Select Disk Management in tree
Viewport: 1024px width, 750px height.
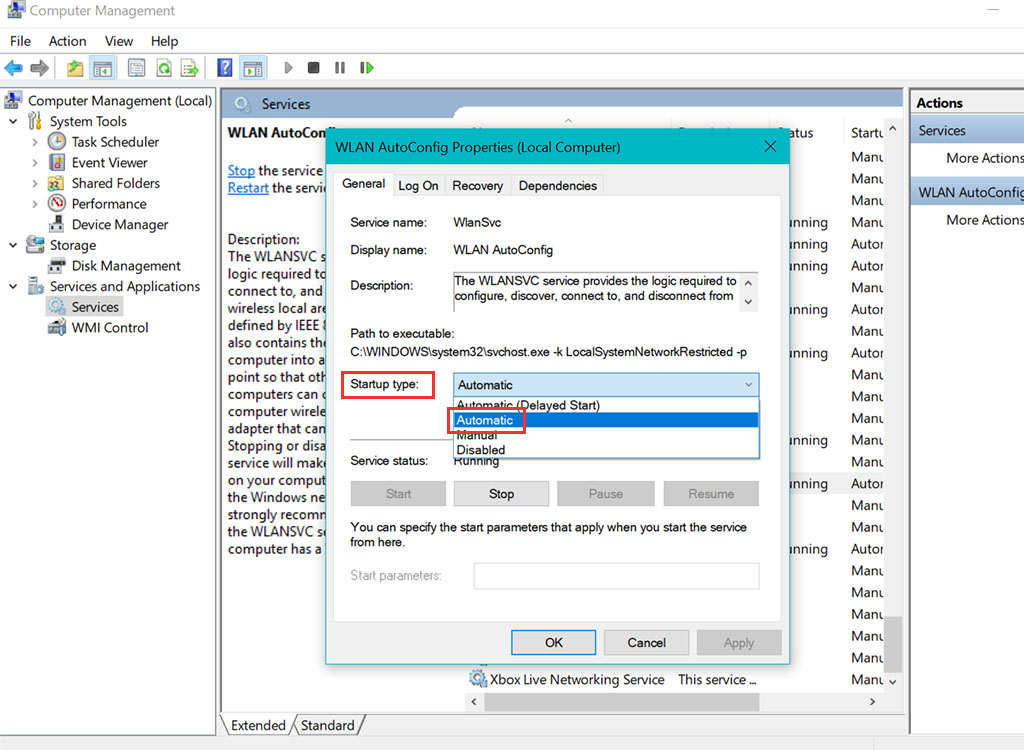point(126,266)
